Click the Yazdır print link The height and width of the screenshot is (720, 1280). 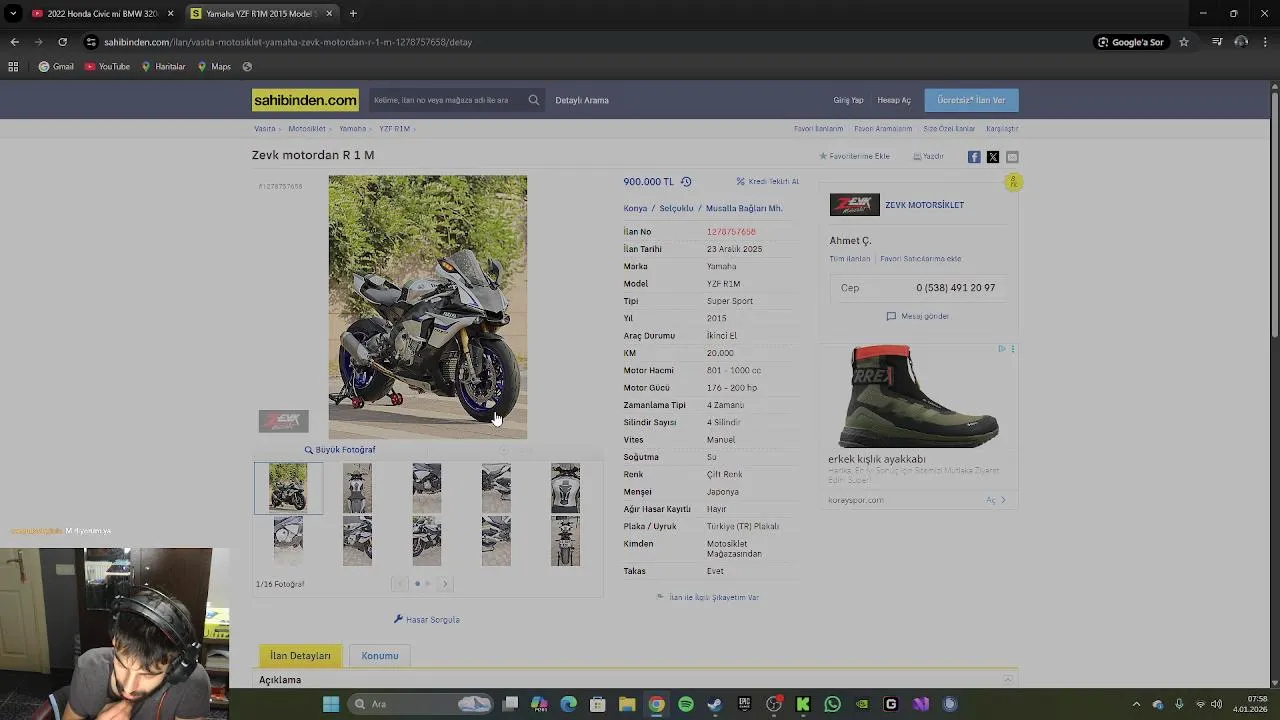928,156
